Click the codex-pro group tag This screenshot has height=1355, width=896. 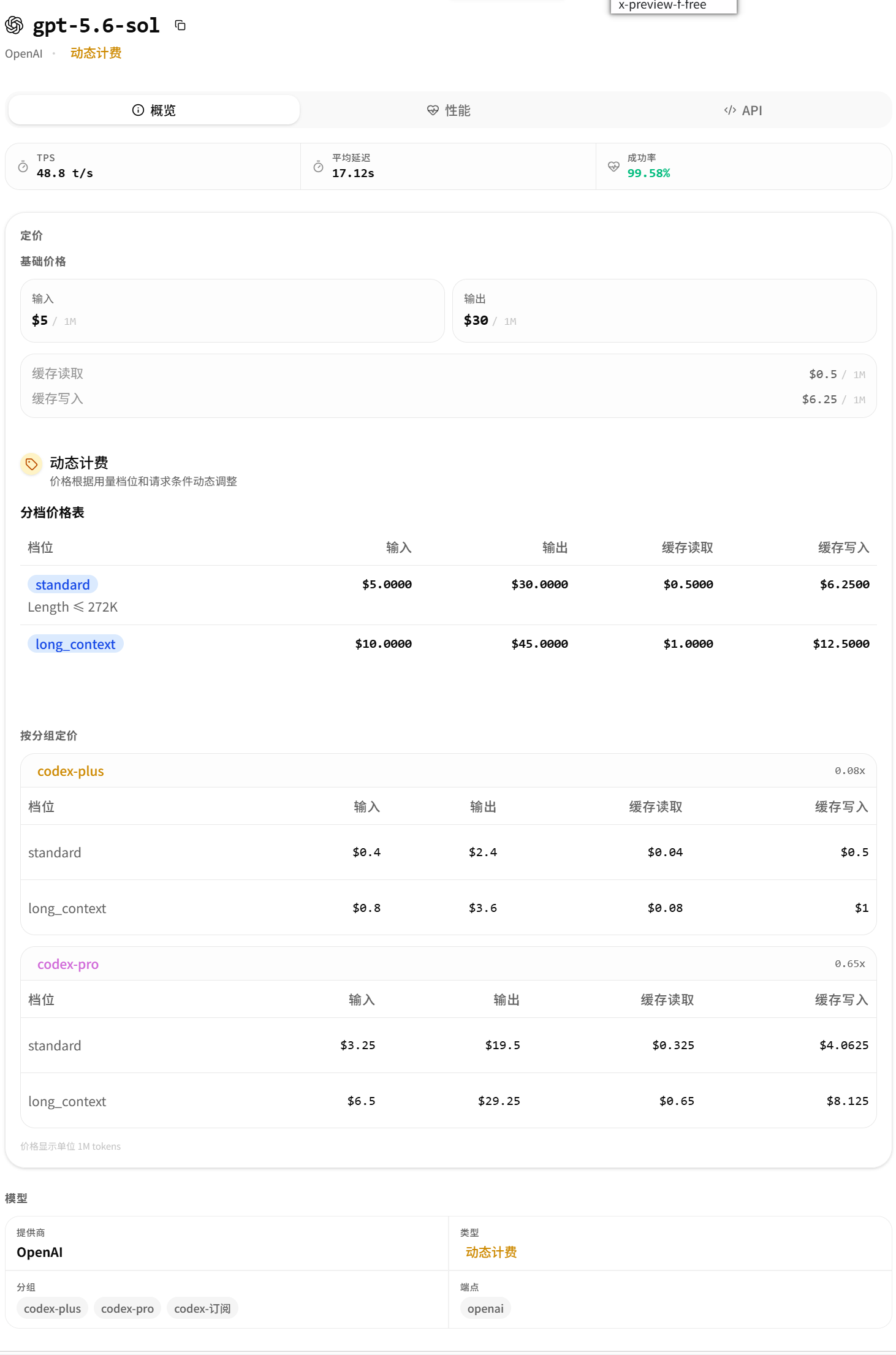127,1308
